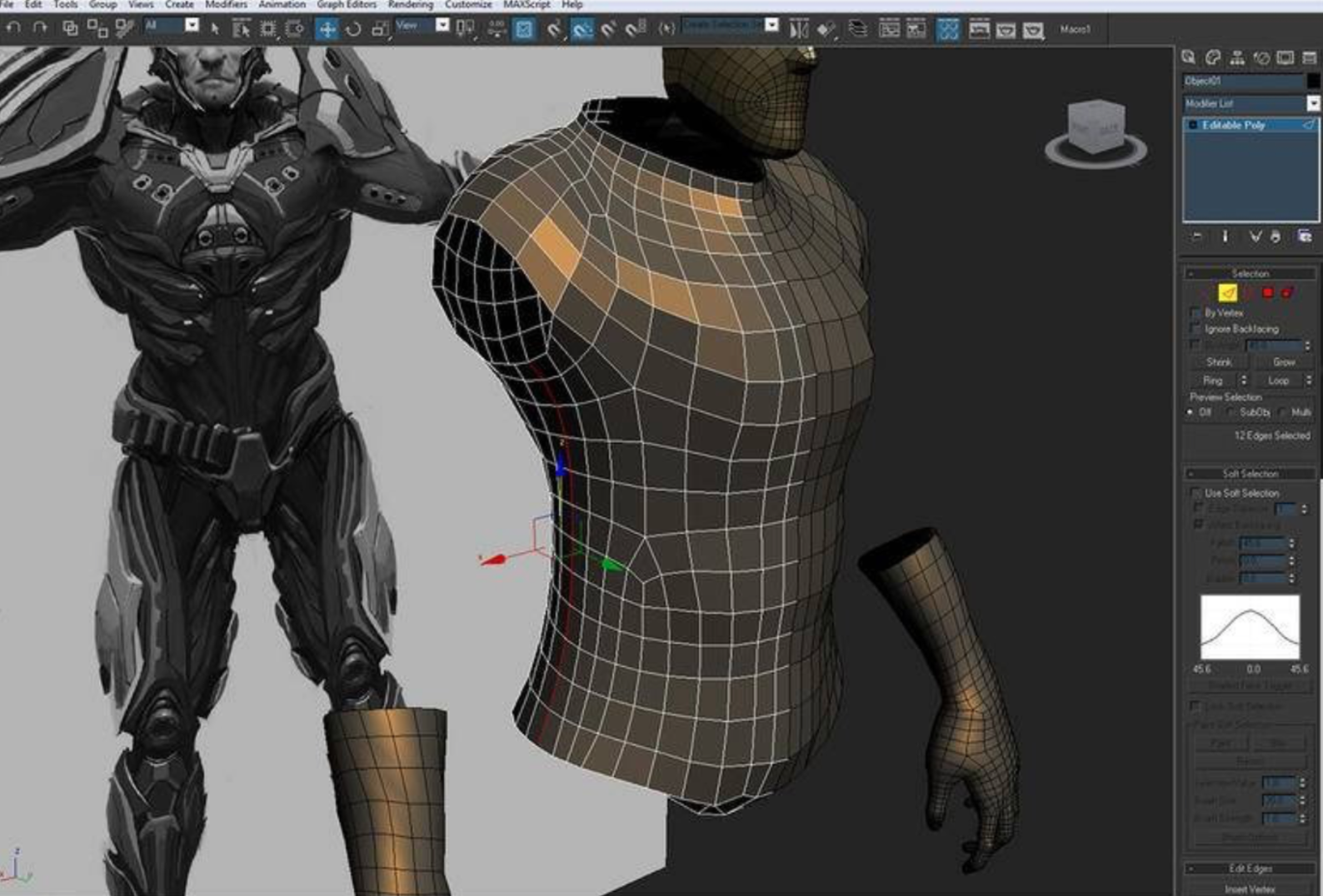Switch to the Motion command panel tab

pyautogui.click(x=1261, y=57)
